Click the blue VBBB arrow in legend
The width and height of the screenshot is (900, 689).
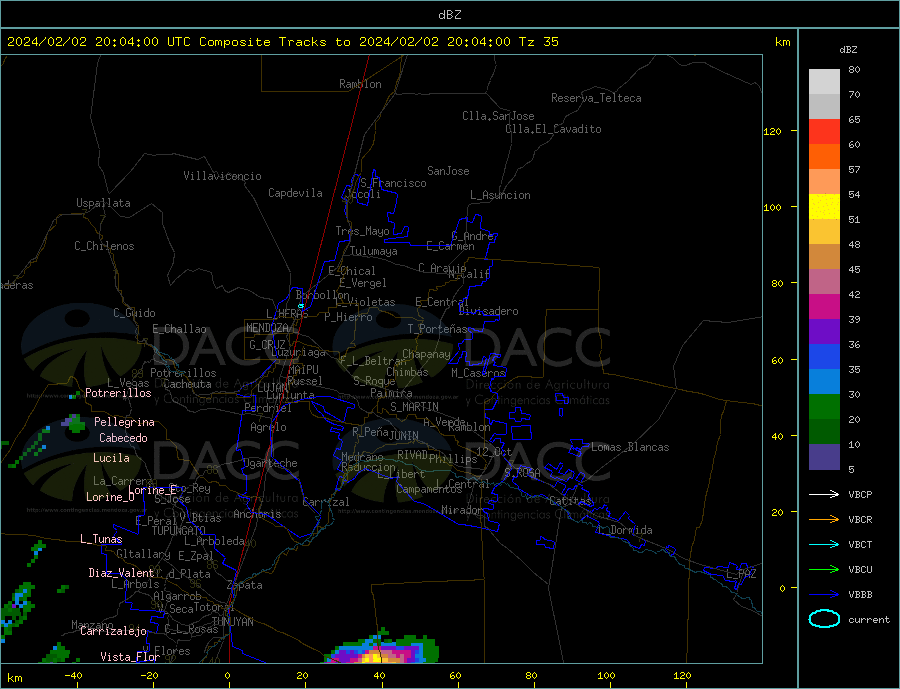[x=824, y=594]
